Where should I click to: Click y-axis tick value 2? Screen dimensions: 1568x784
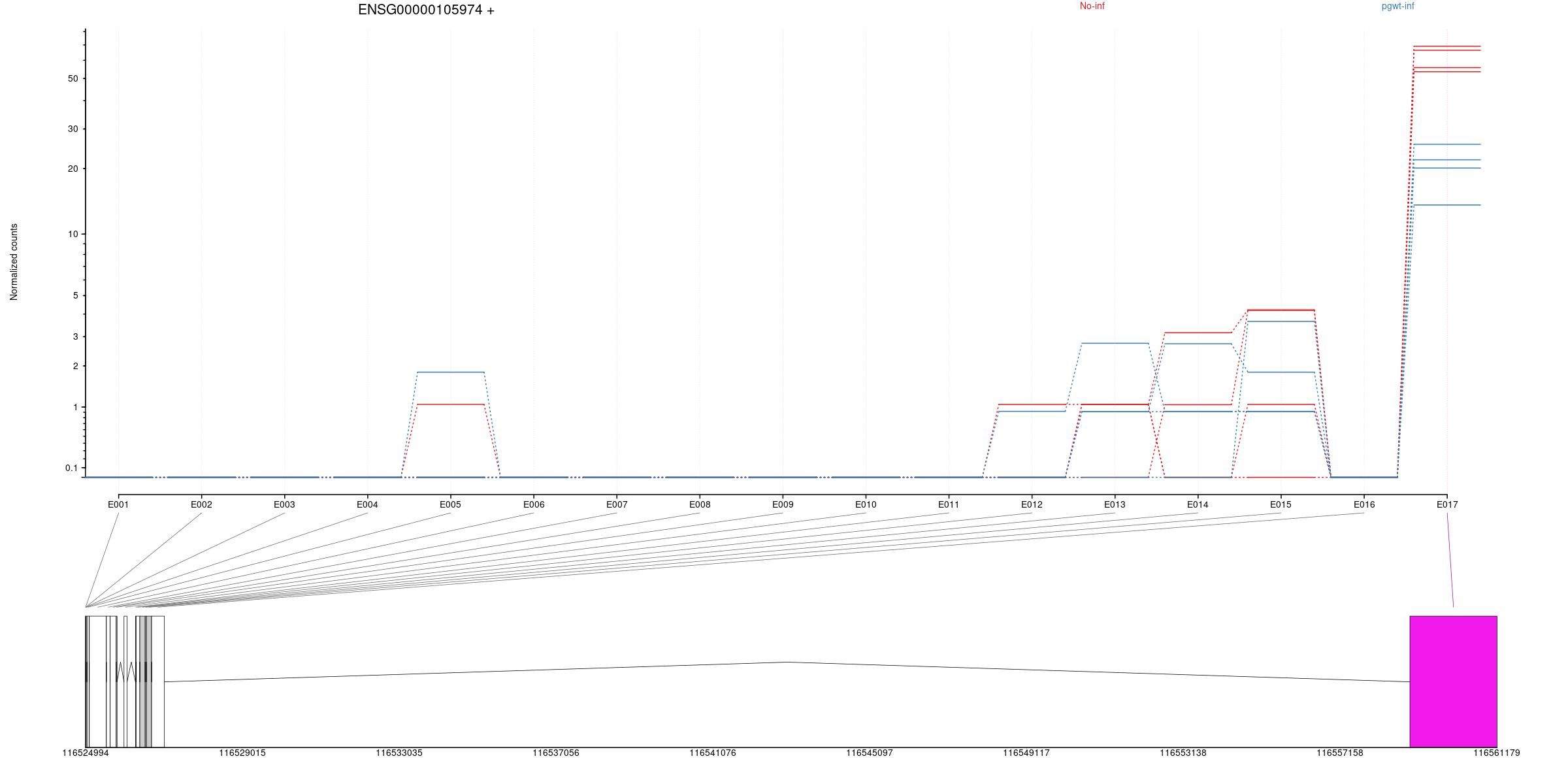pos(75,366)
